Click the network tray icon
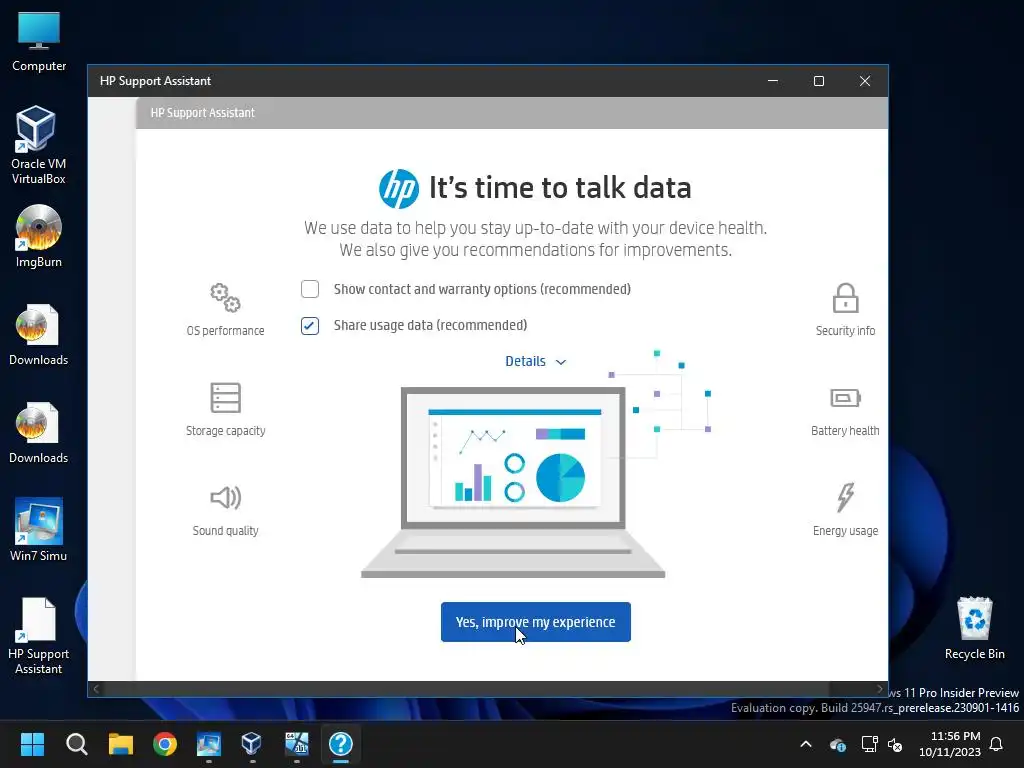1024x768 pixels. pos(869,744)
